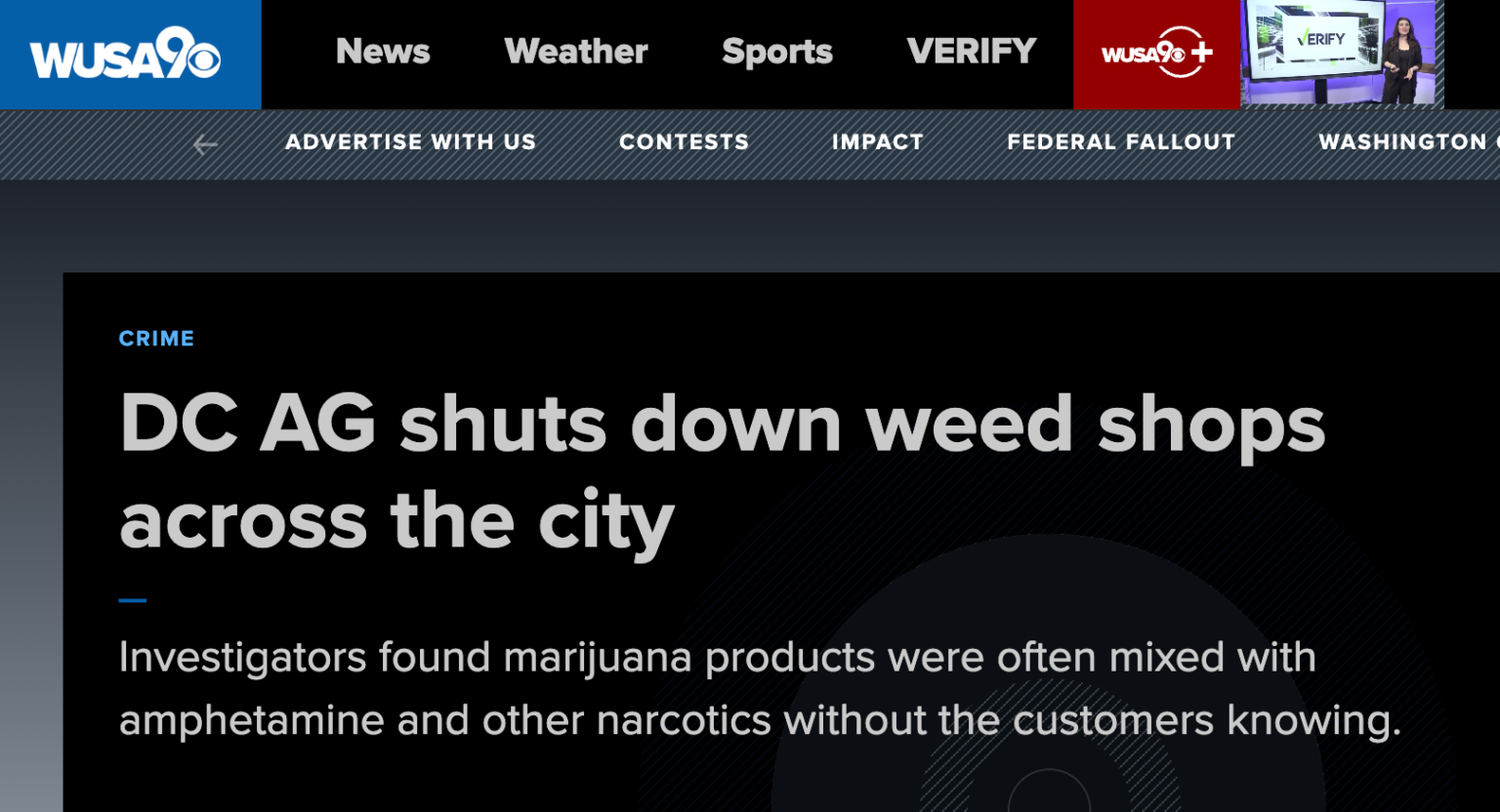Open the Advertise With Us link

[411, 142]
